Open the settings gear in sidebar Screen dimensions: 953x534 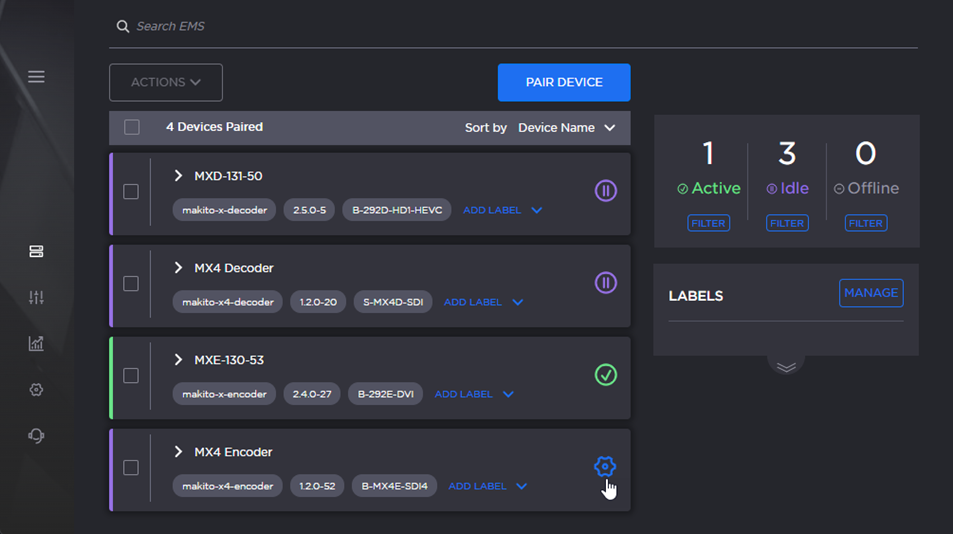pyautogui.click(x=36, y=390)
